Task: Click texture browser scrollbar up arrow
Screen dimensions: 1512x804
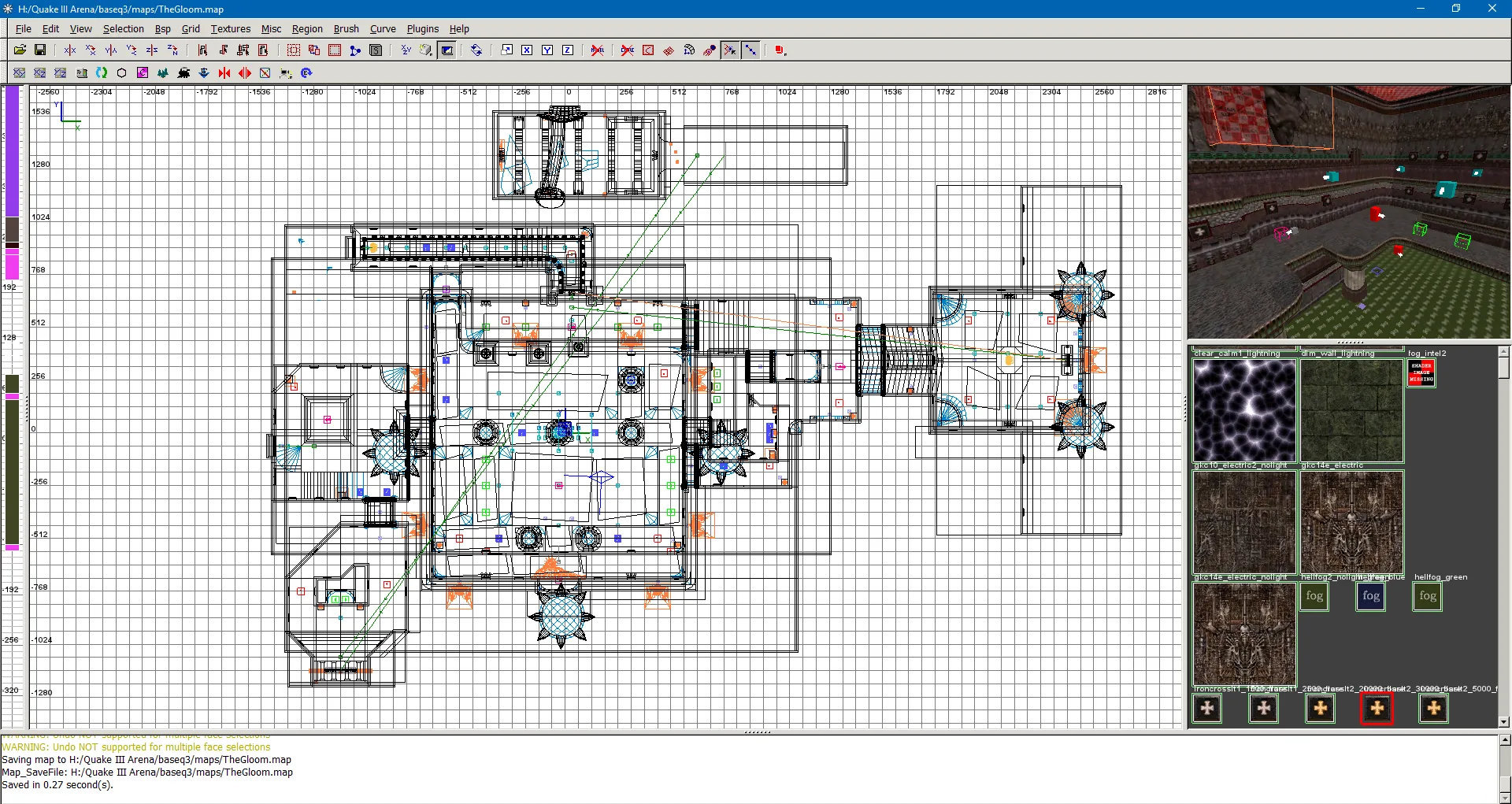Action: (1504, 351)
